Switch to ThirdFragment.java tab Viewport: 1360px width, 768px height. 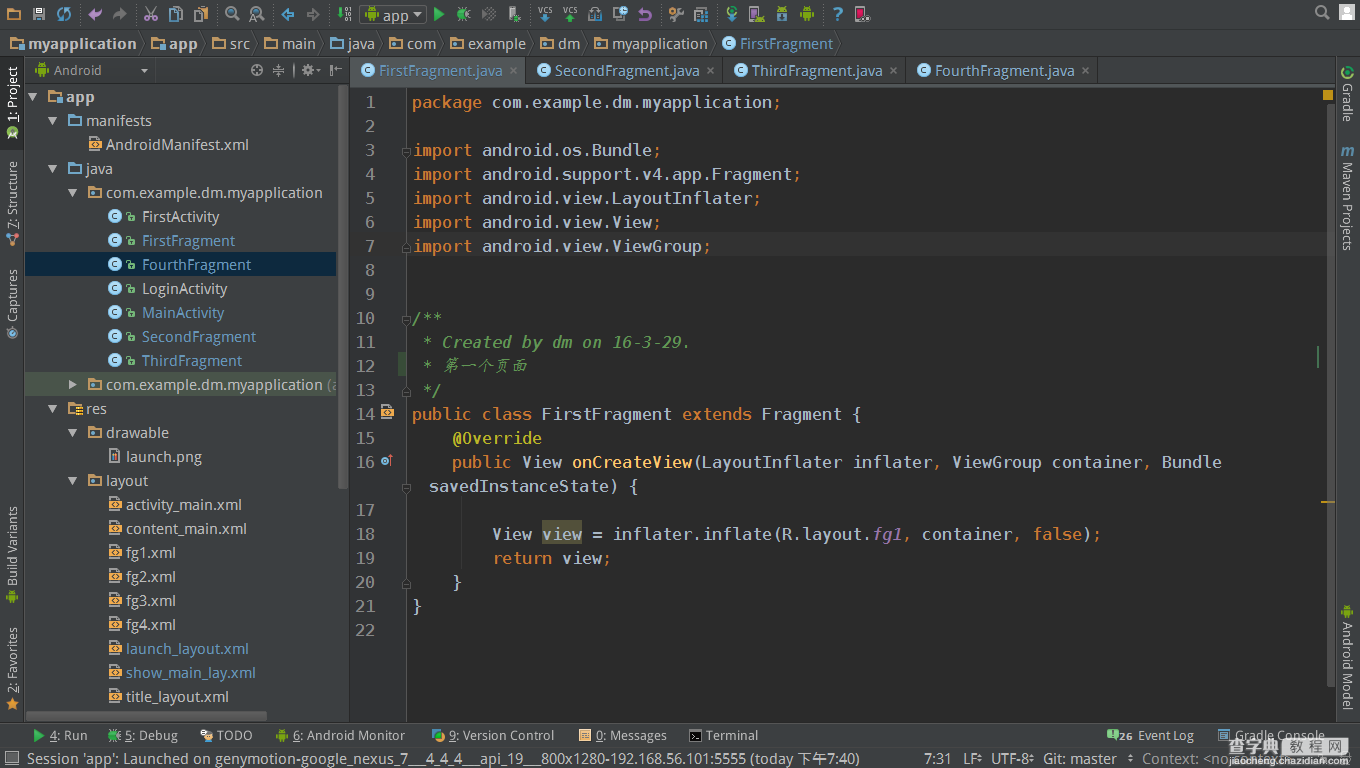click(x=816, y=70)
